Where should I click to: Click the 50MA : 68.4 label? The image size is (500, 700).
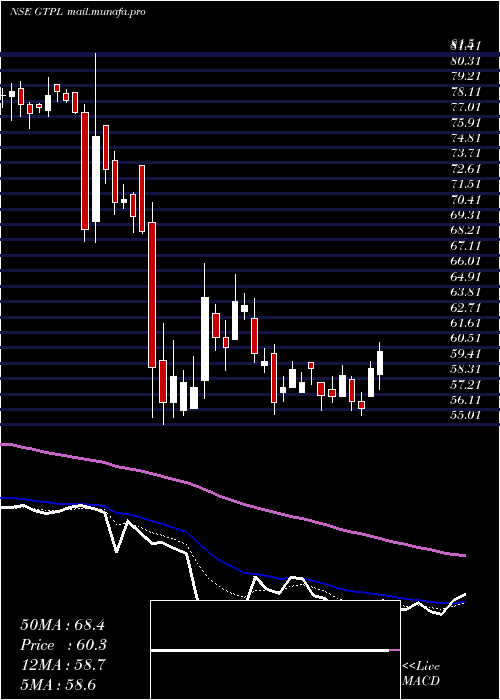tap(62, 625)
